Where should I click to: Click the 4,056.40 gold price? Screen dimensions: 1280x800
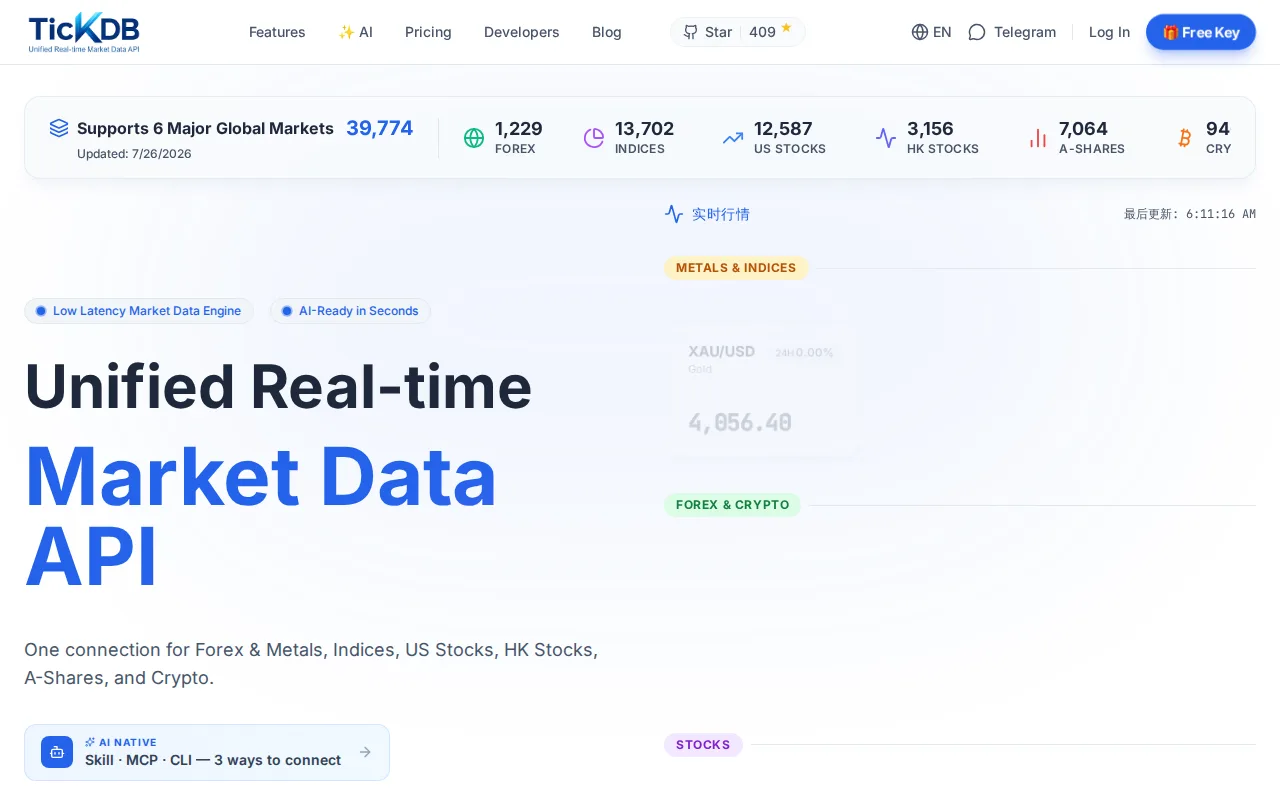click(x=740, y=423)
